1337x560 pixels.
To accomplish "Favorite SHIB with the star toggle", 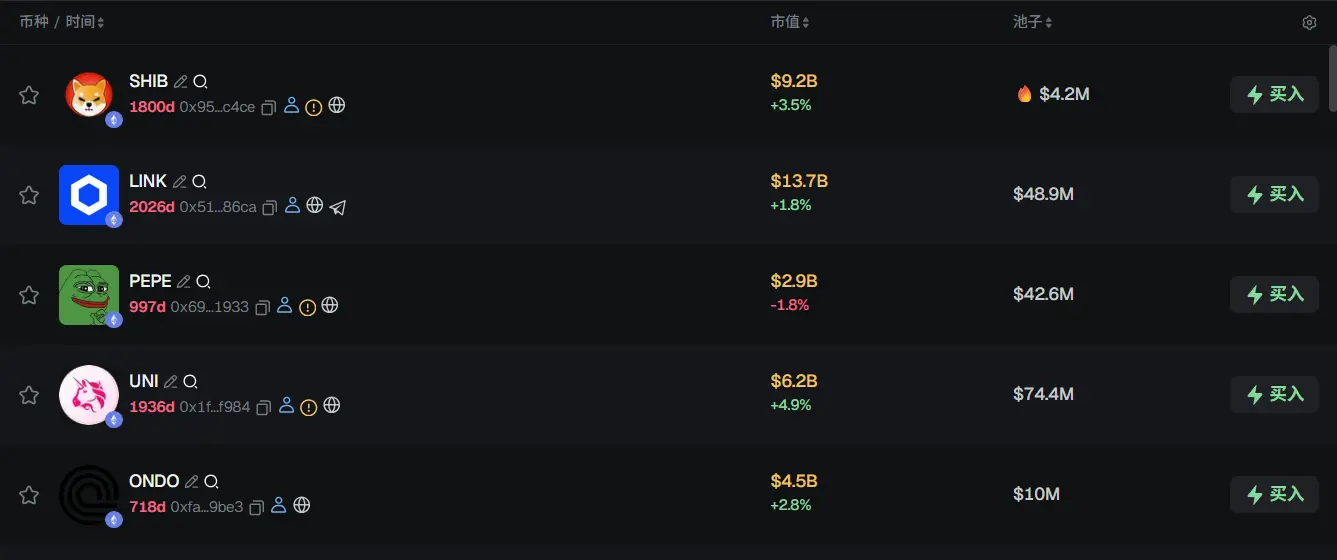I will click(x=29, y=95).
